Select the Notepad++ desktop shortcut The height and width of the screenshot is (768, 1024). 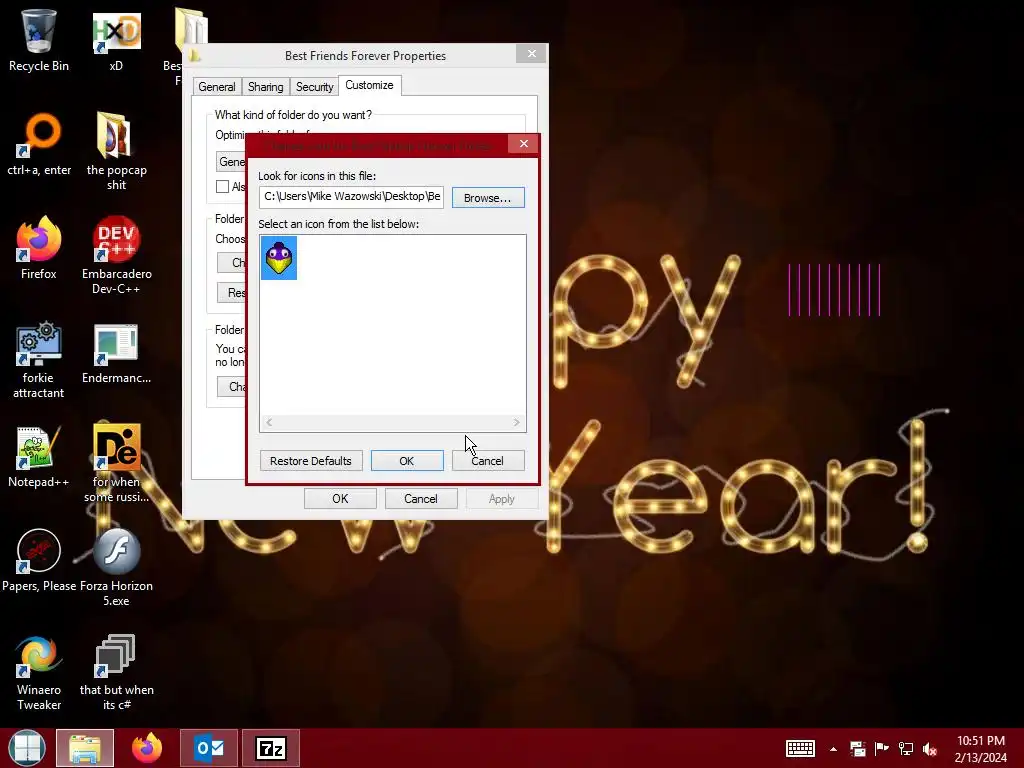coord(39,457)
